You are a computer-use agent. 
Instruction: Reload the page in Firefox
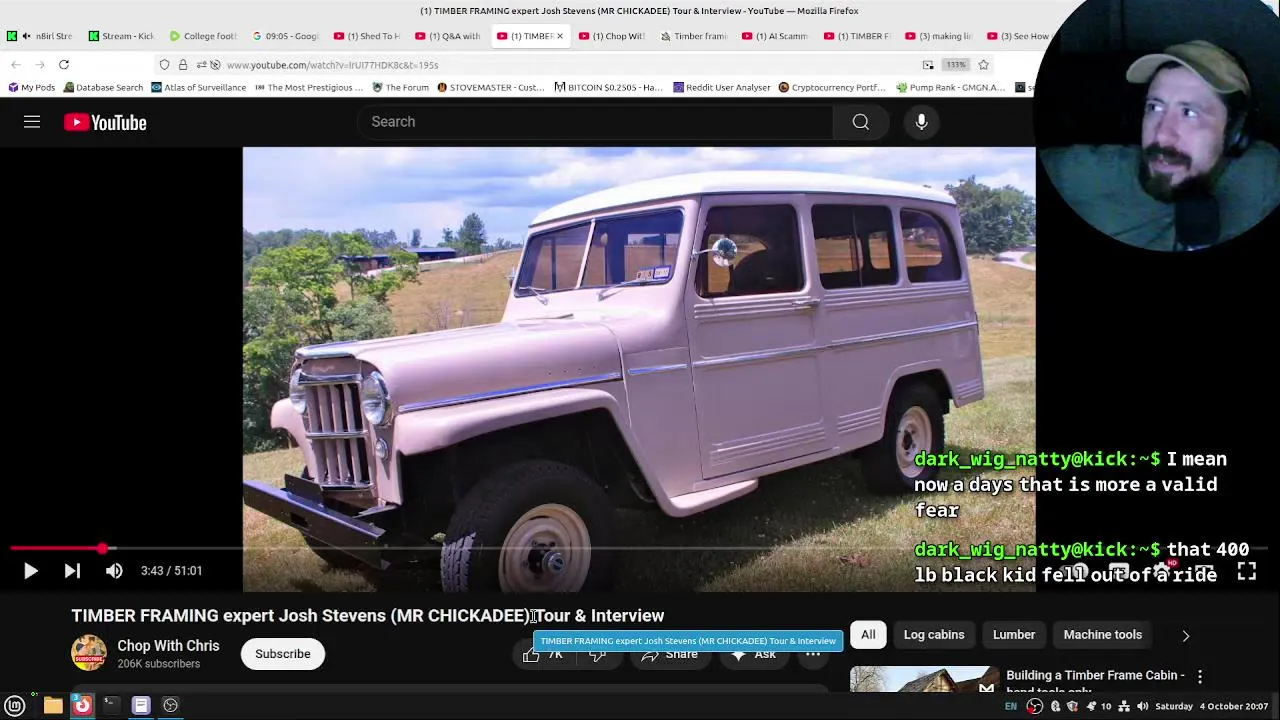click(x=64, y=65)
